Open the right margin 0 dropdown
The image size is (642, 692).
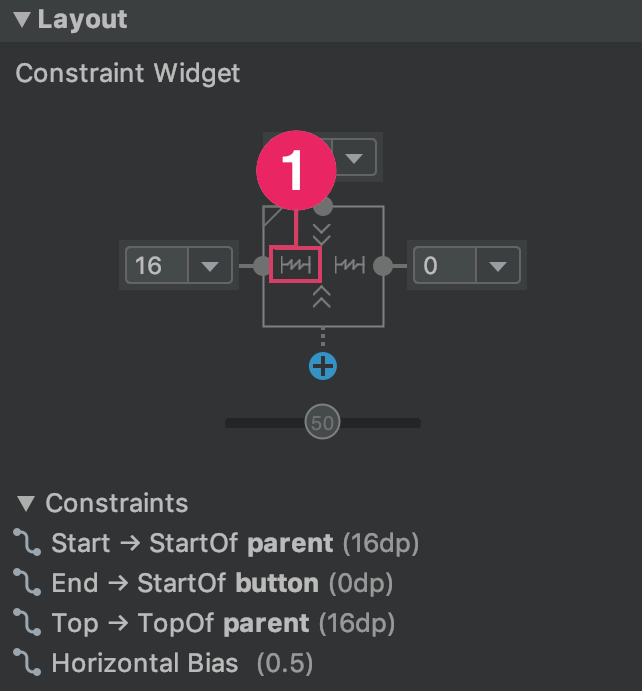point(498,266)
